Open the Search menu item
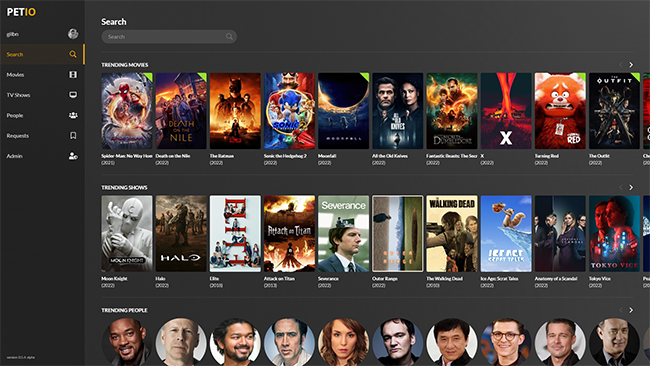 click(42, 54)
